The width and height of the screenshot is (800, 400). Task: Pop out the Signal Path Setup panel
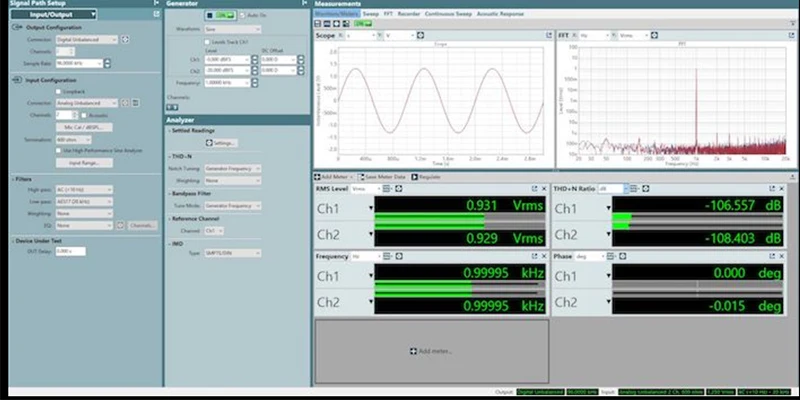[157, 14]
